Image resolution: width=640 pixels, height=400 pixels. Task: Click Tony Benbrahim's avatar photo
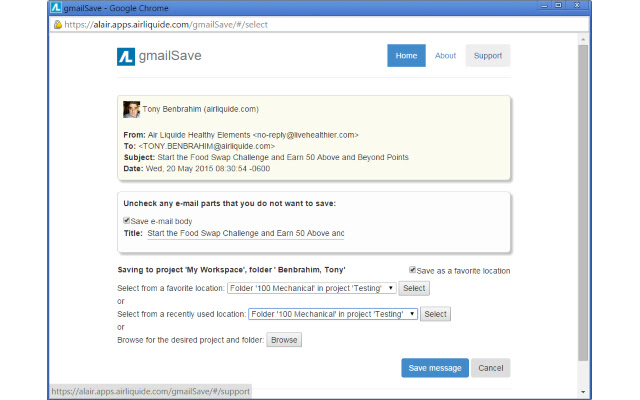(131, 109)
